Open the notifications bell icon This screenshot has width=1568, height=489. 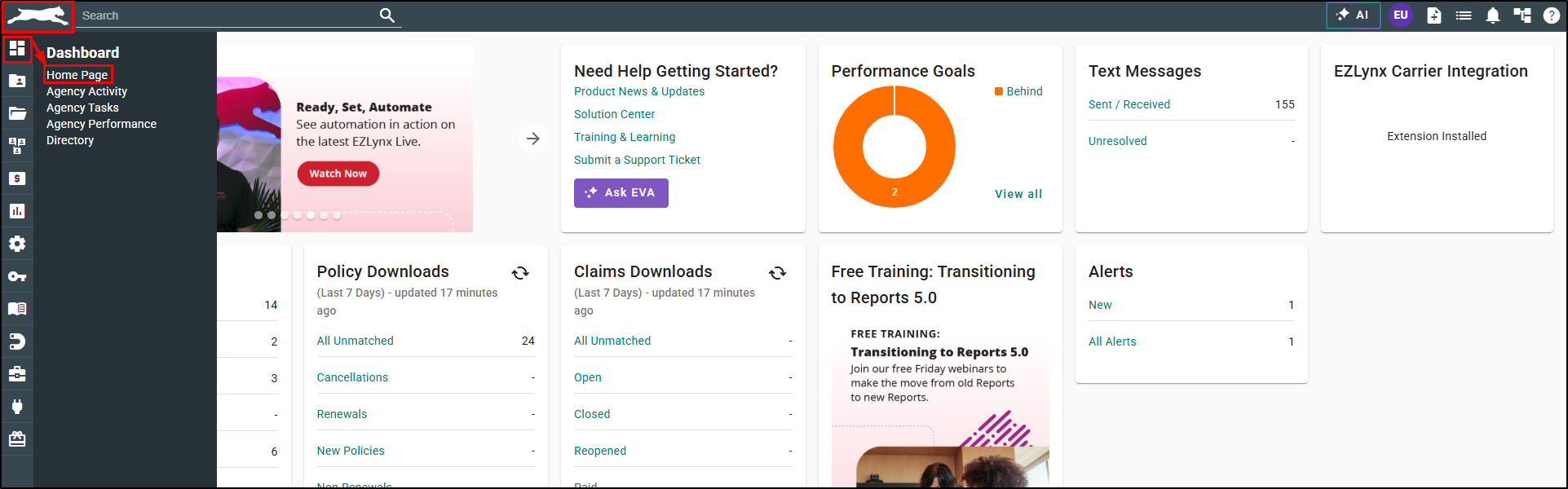click(1493, 15)
